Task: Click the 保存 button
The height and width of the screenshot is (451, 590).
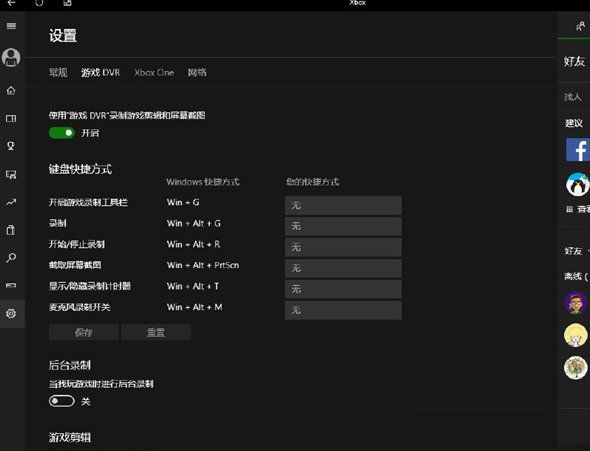Action: (84, 333)
